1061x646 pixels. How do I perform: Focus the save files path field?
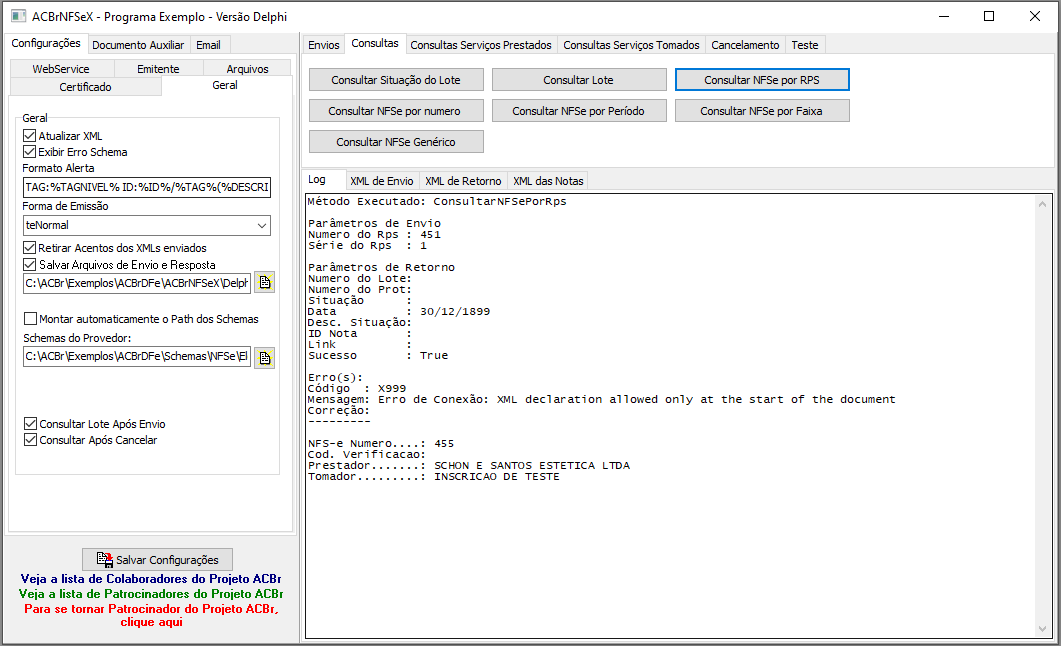point(137,283)
